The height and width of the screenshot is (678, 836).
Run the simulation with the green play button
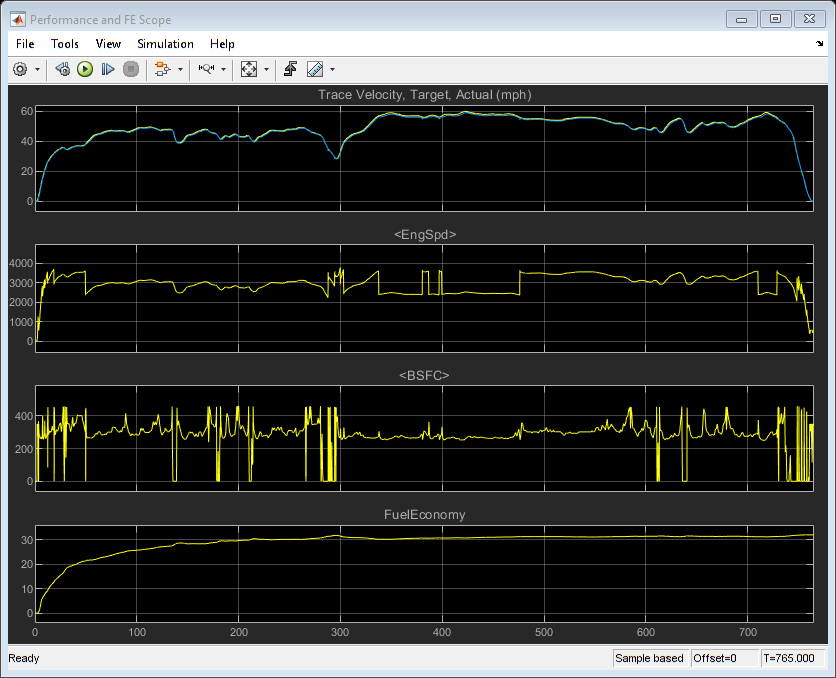pyautogui.click(x=85, y=69)
